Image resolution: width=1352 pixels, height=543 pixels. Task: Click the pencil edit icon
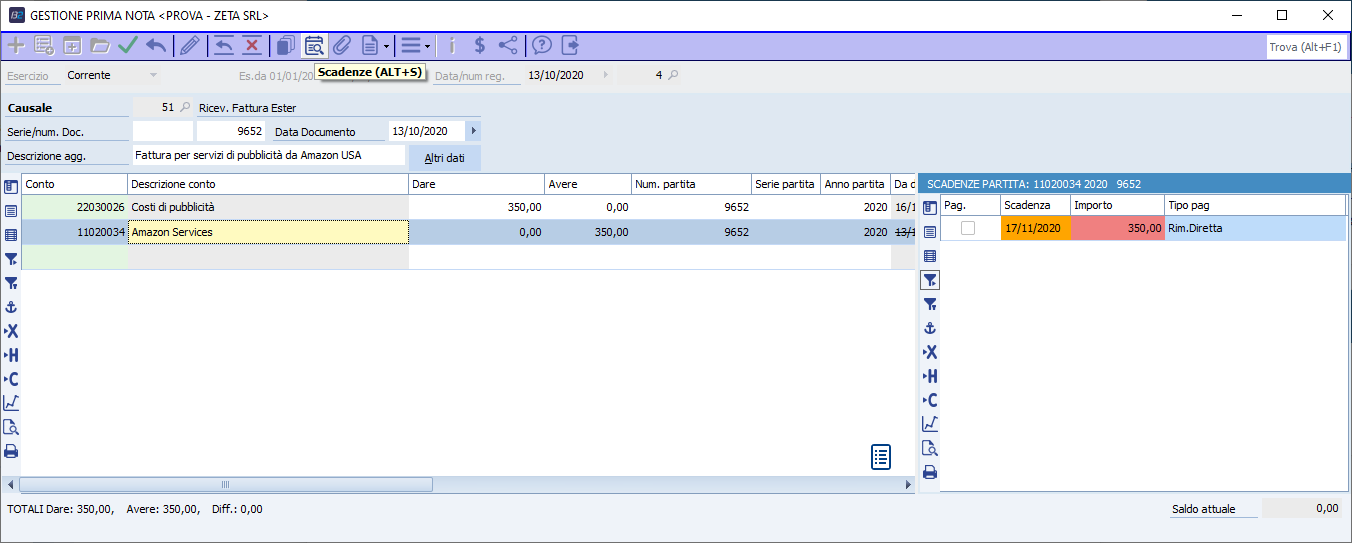tap(189, 45)
